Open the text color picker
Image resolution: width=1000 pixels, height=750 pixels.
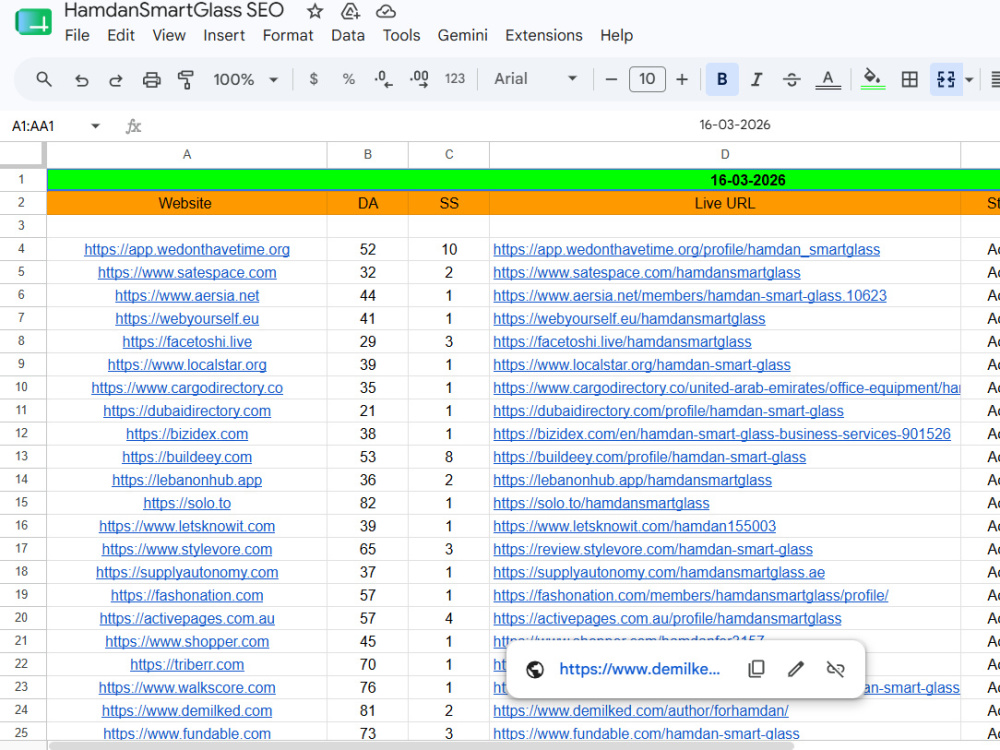[x=828, y=79]
